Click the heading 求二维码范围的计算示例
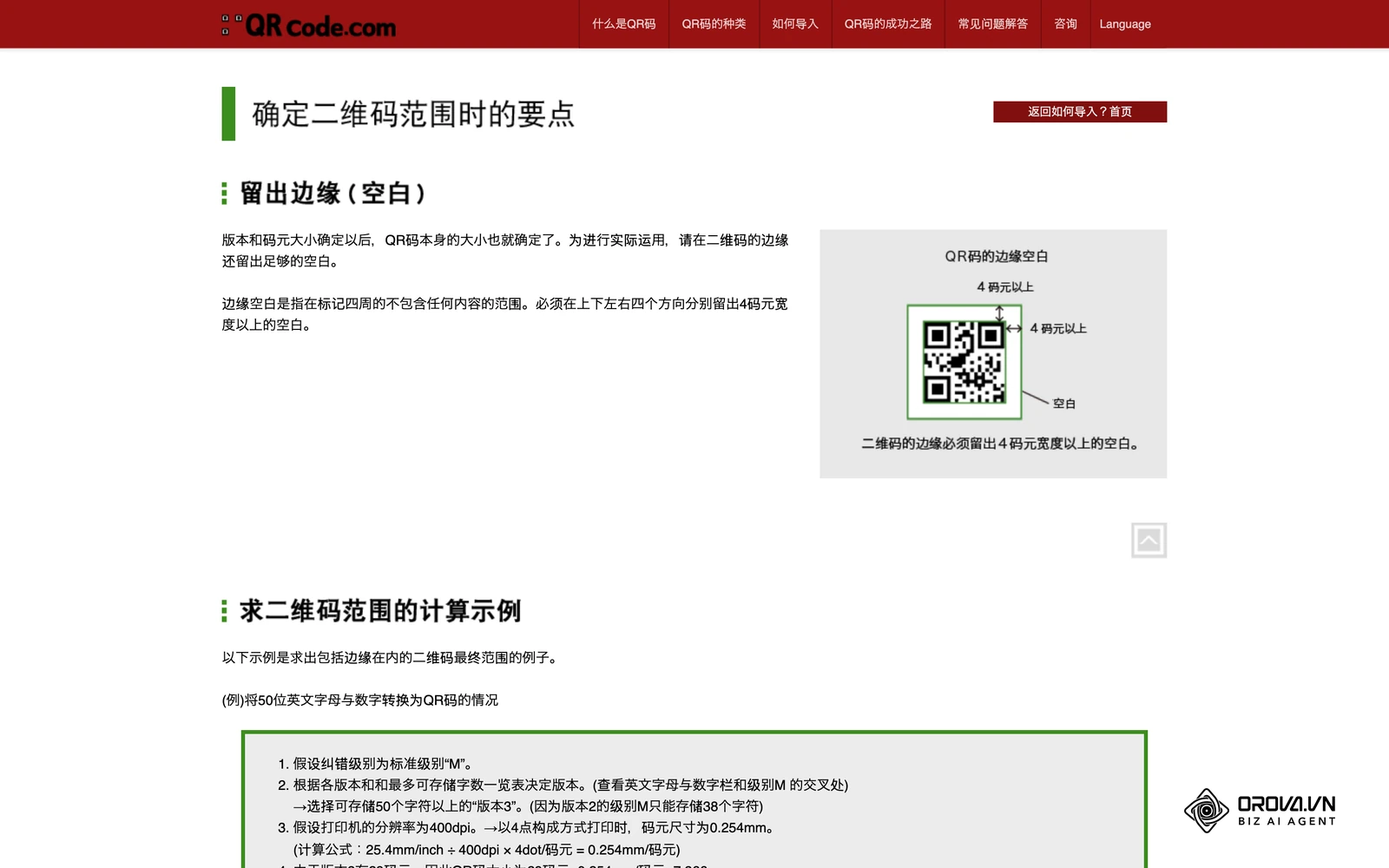Screen dimensions: 1389x868 tap(380, 611)
